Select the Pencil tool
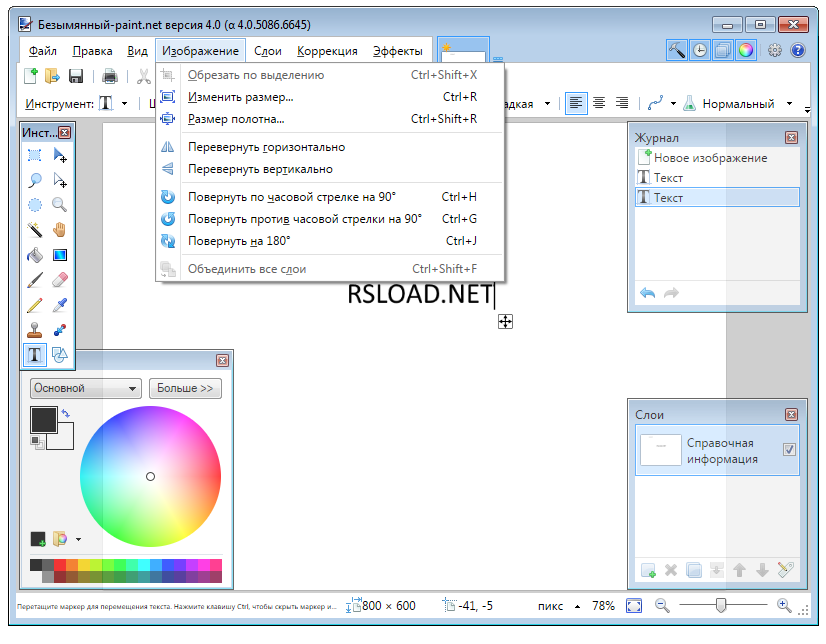The width and height of the screenshot is (826, 644). (35, 305)
